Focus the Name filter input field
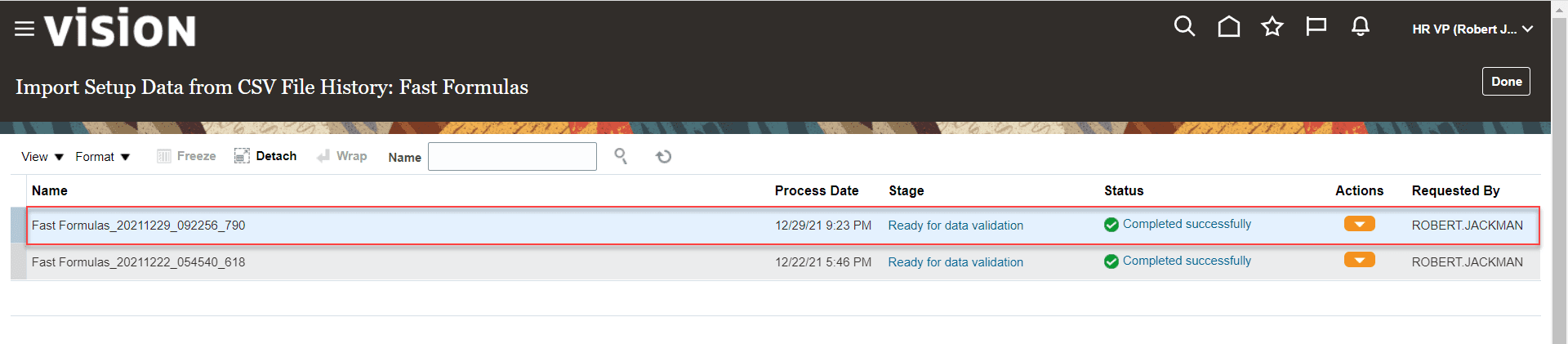This screenshot has width=1568, height=344. 512,157
